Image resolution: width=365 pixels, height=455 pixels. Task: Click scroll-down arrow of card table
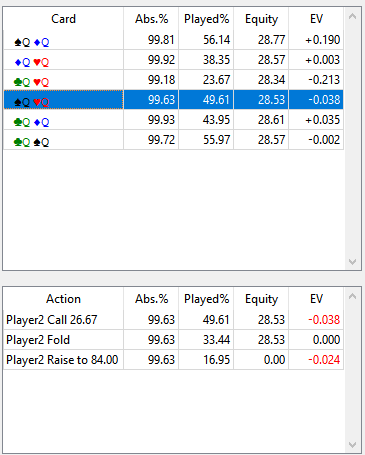point(352,262)
